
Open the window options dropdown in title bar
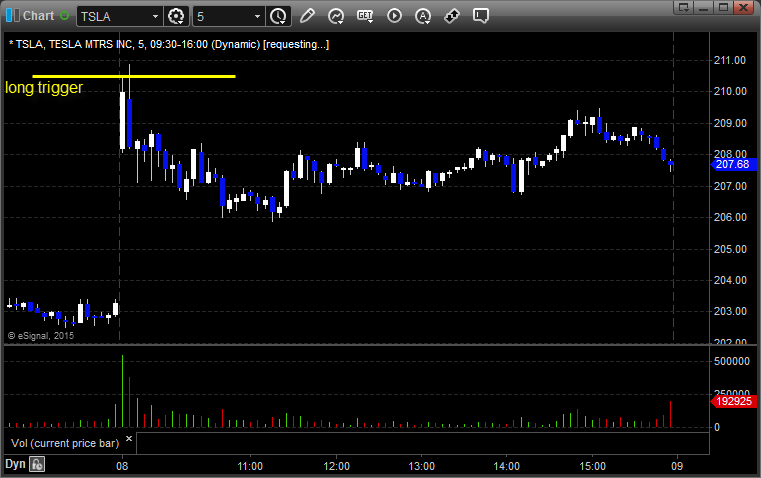pos(684,7)
